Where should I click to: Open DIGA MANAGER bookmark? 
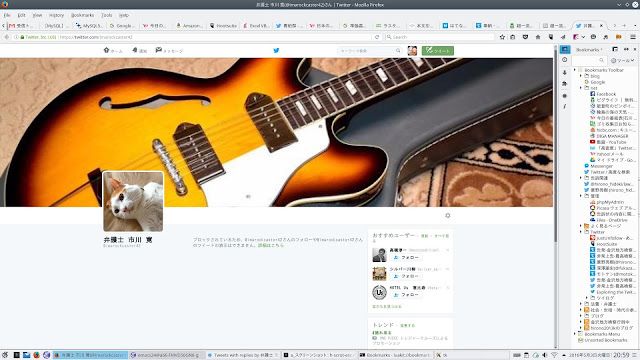click(x=609, y=136)
